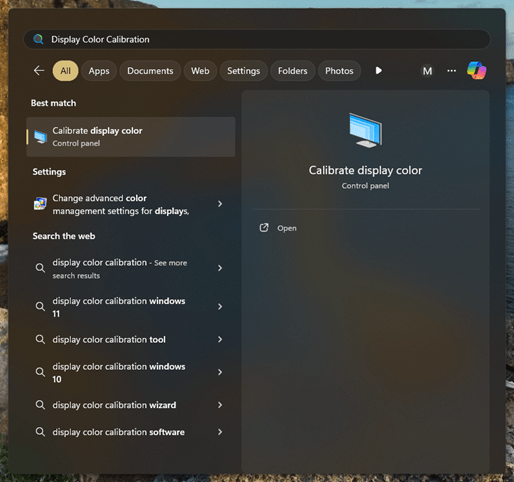Open the Copilot icon

pos(476,71)
